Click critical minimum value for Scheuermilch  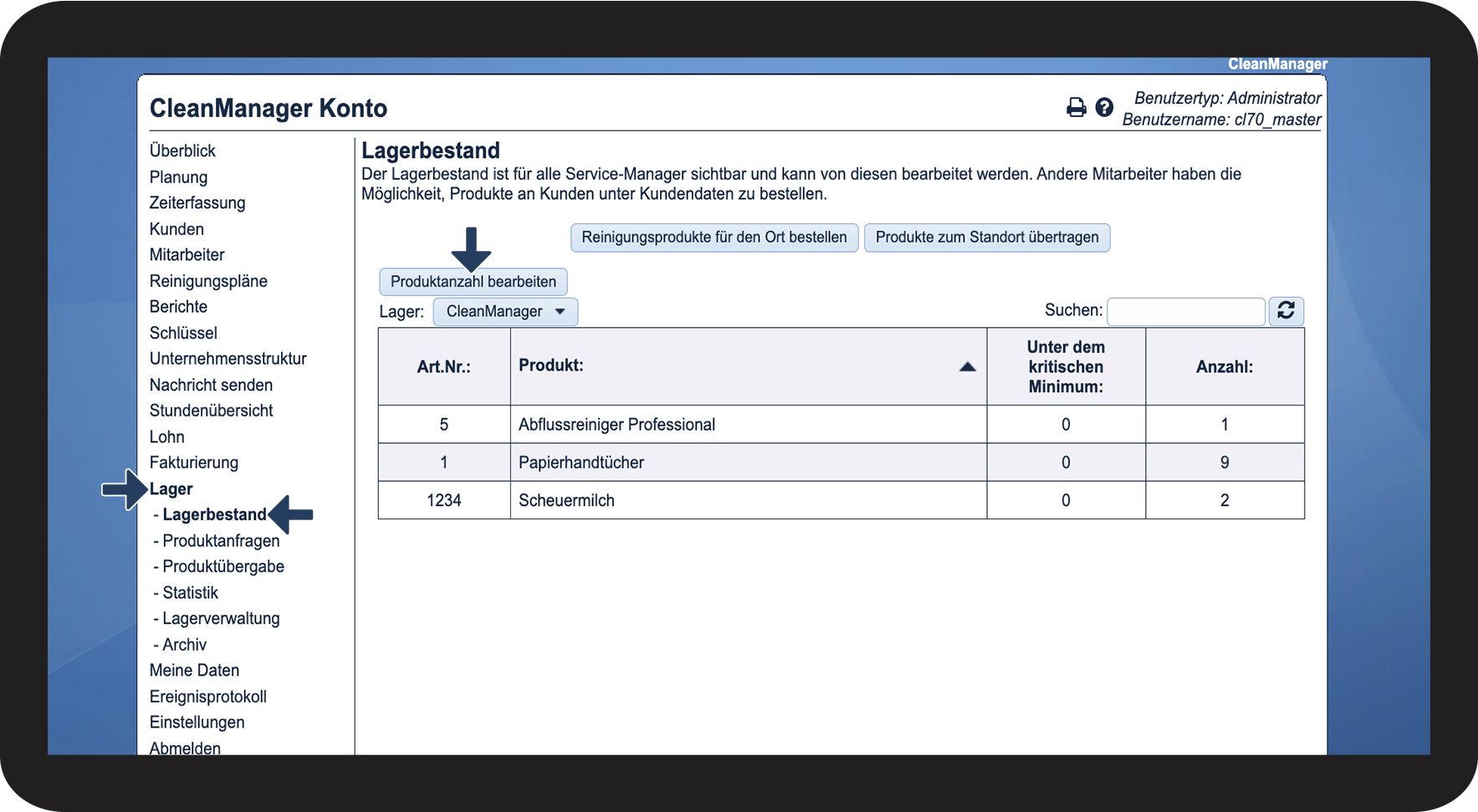tap(1066, 500)
